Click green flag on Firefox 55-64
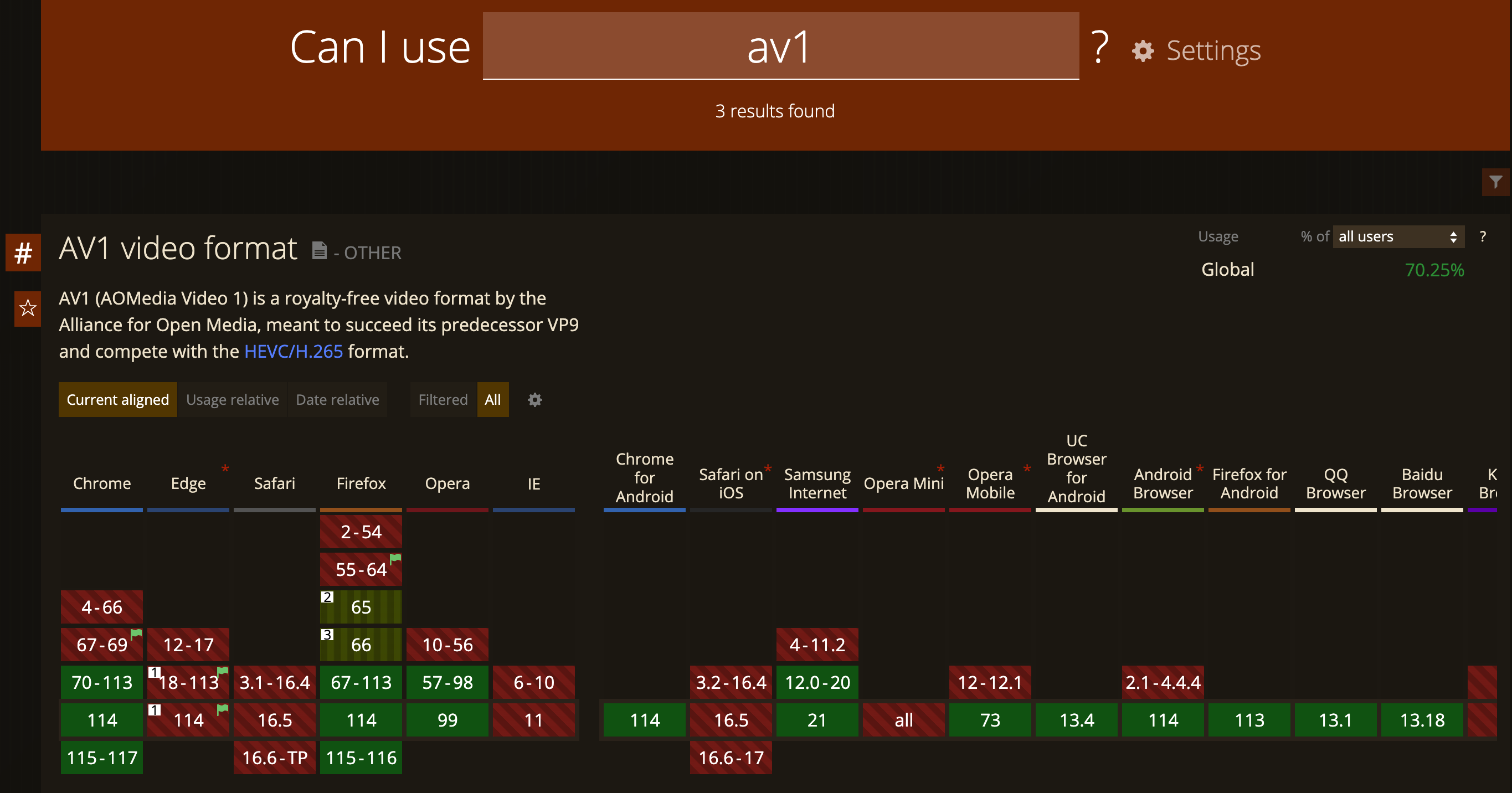The height and width of the screenshot is (793, 1512). tap(395, 558)
